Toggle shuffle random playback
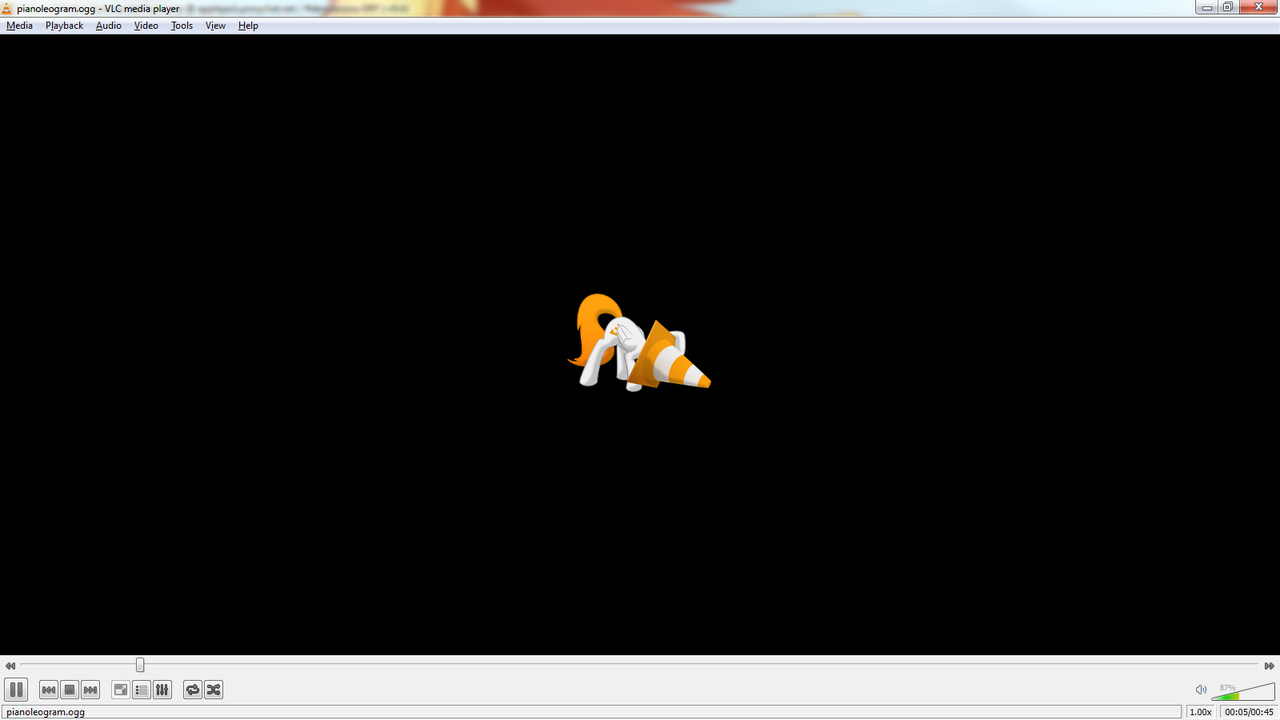Screen dimensions: 1280x720 point(213,690)
